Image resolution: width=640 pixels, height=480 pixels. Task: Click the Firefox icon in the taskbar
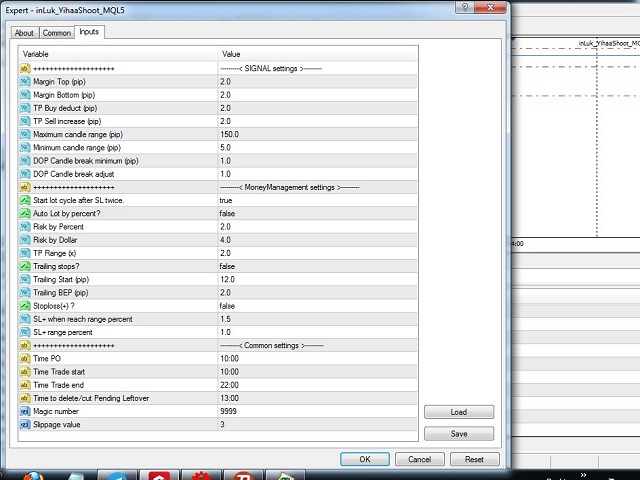pos(33,476)
